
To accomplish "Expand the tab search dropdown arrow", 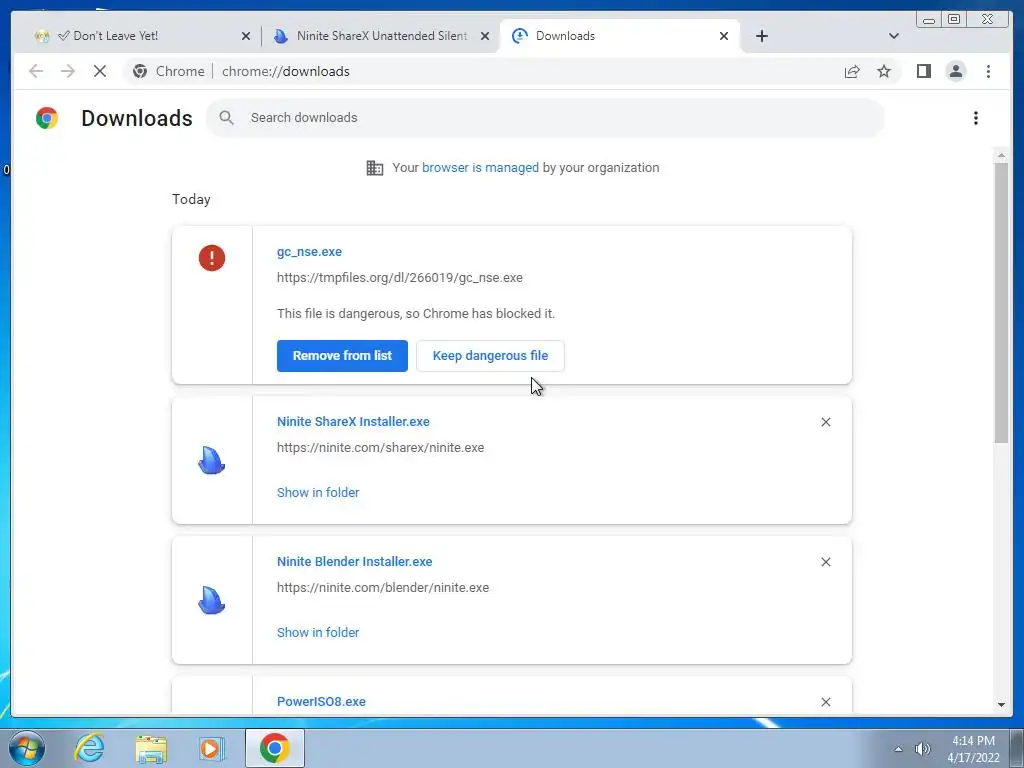I will tap(893, 36).
